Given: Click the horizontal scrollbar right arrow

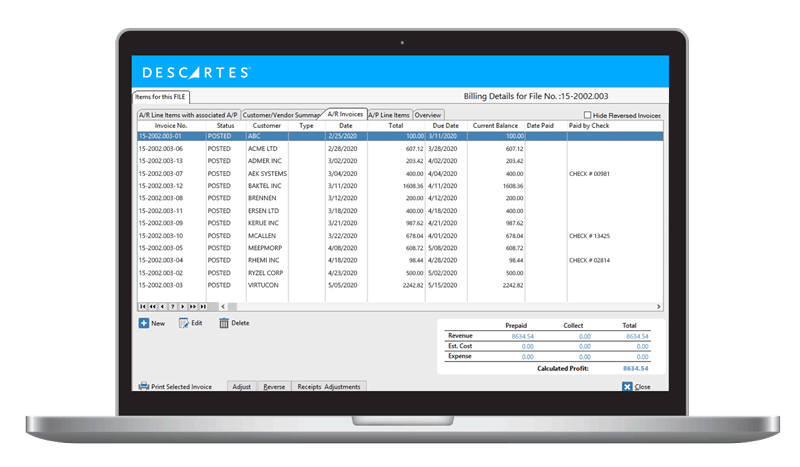Looking at the screenshot, I should tap(658, 306).
